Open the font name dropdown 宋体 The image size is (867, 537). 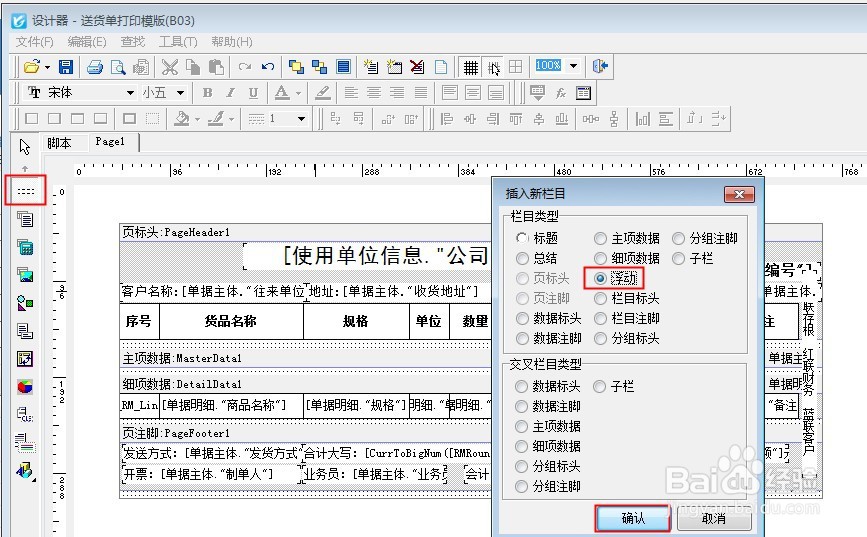tap(130, 93)
